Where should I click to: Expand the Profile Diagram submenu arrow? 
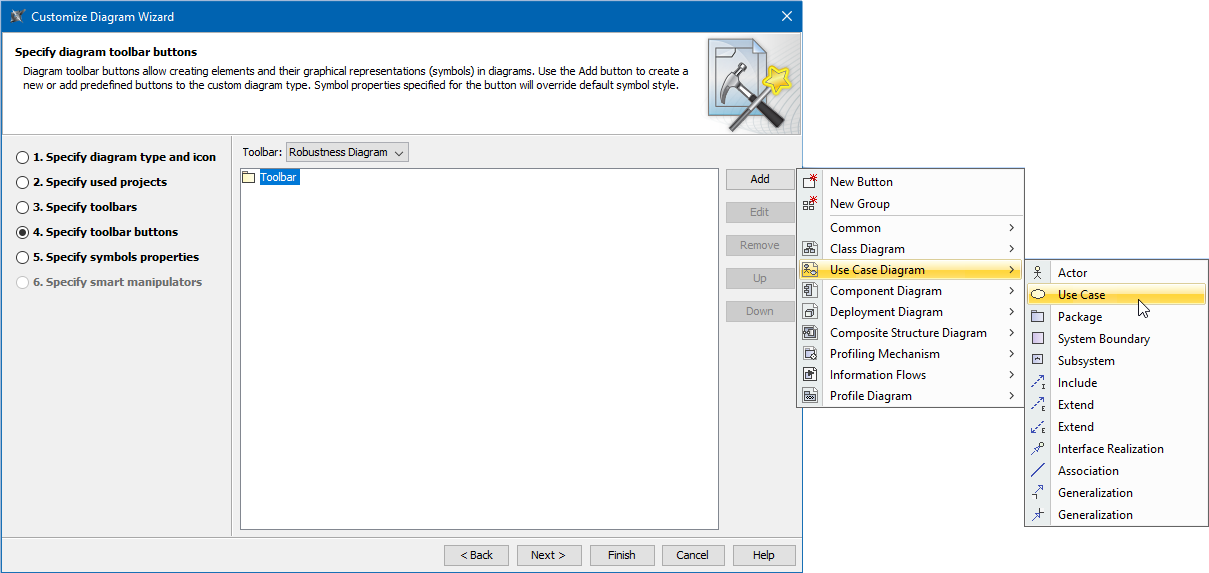tap(1012, 396)
